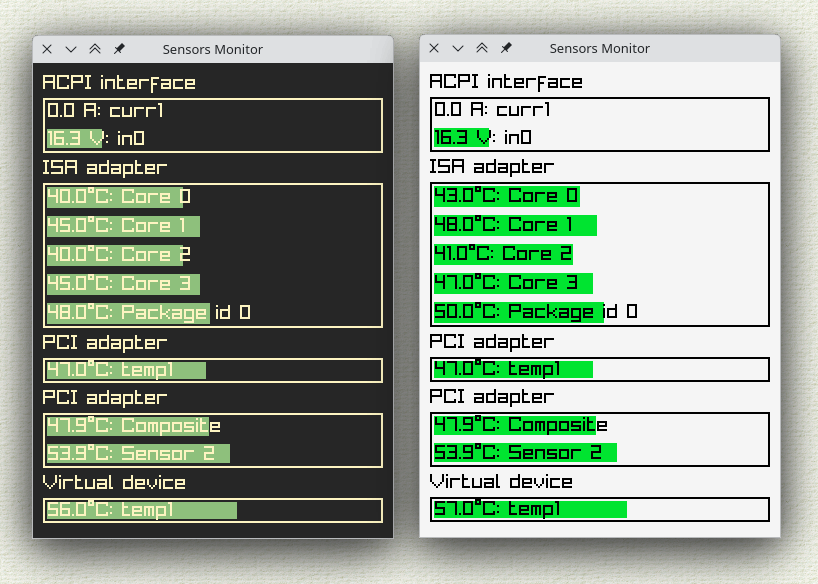Click 43.0°C Core 0 bar in light window
Viewport: 818px width, 584px height.
click(x=507, y=196)
